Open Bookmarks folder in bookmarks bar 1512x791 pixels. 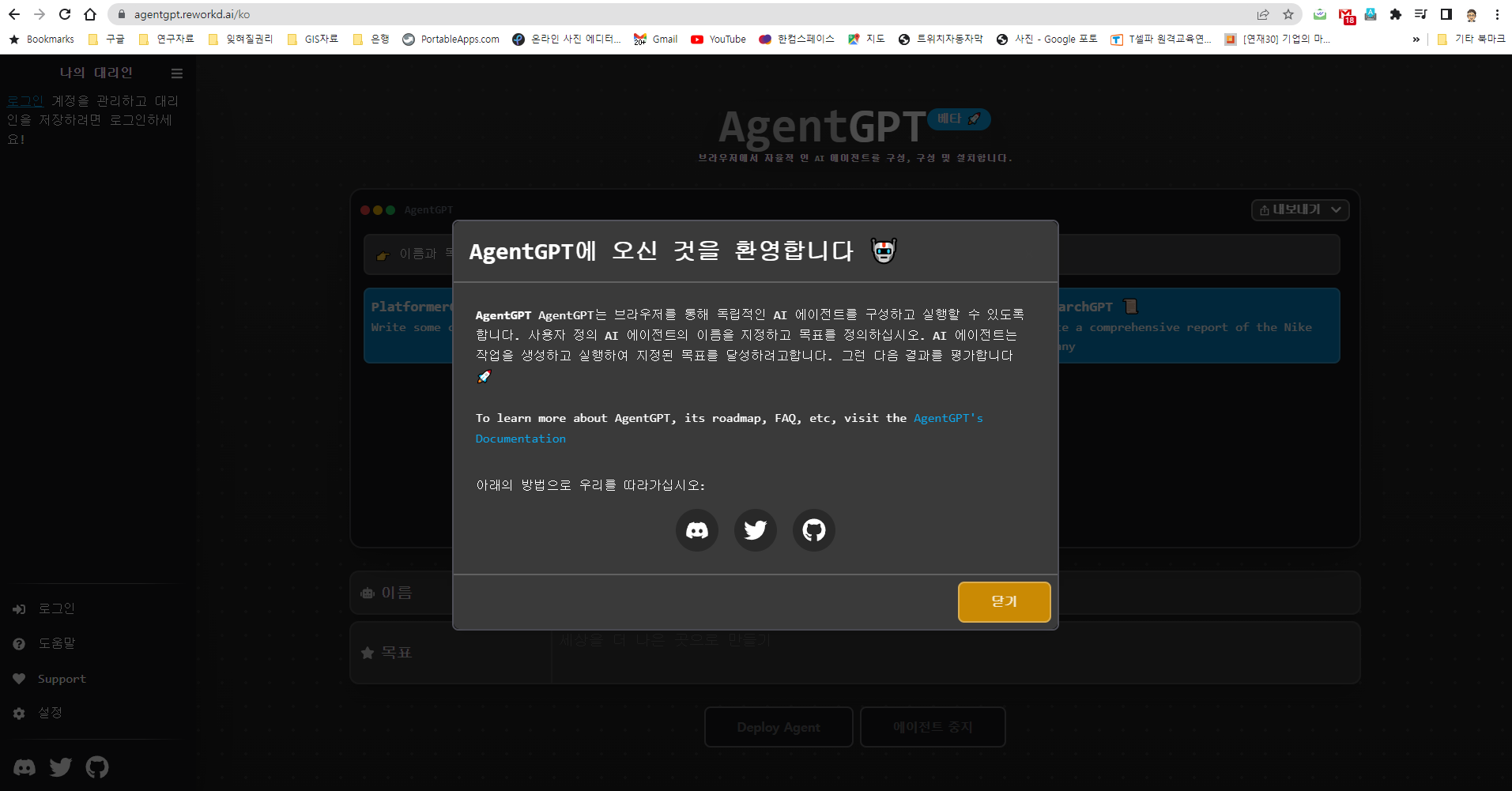tap(41, 40)
